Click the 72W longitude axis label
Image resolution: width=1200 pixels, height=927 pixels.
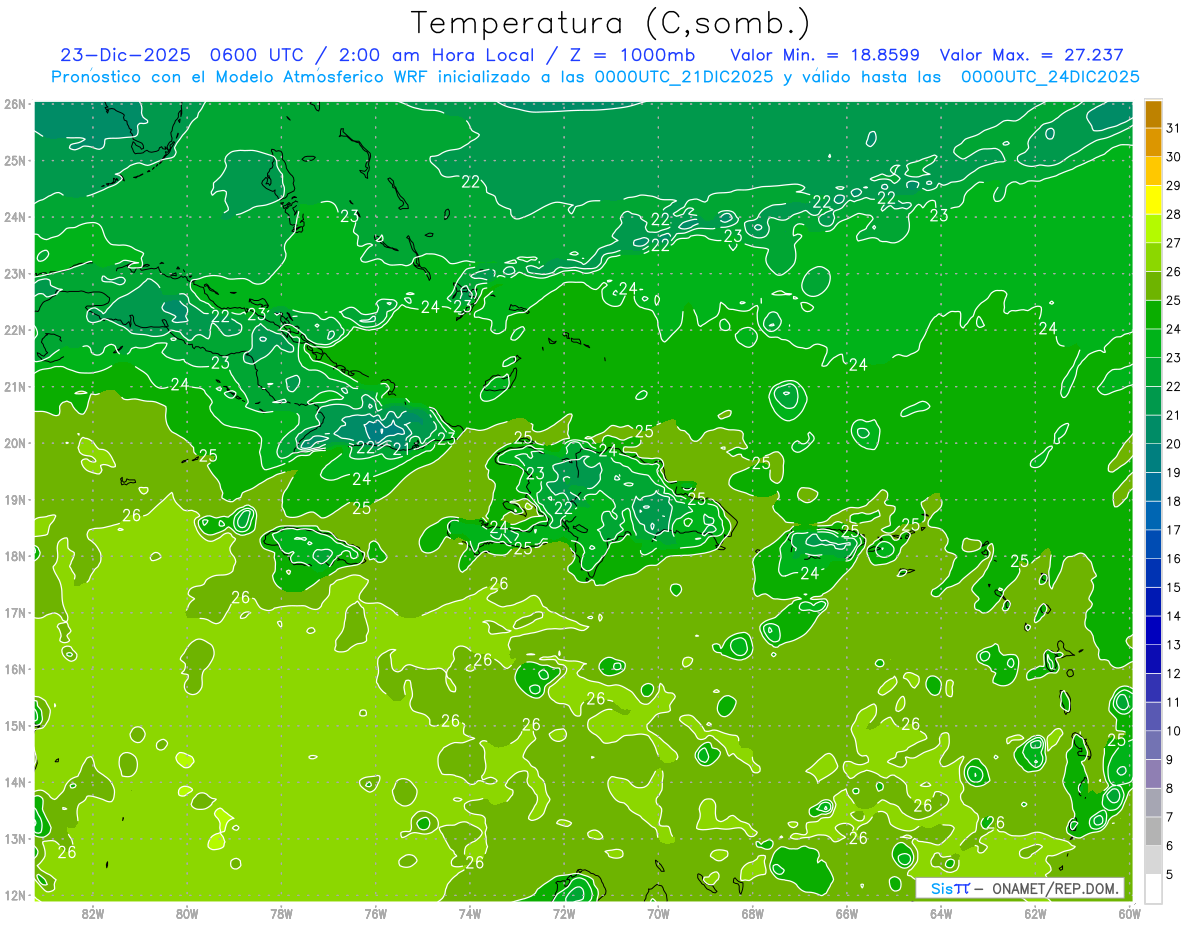(x=564, y=913)
